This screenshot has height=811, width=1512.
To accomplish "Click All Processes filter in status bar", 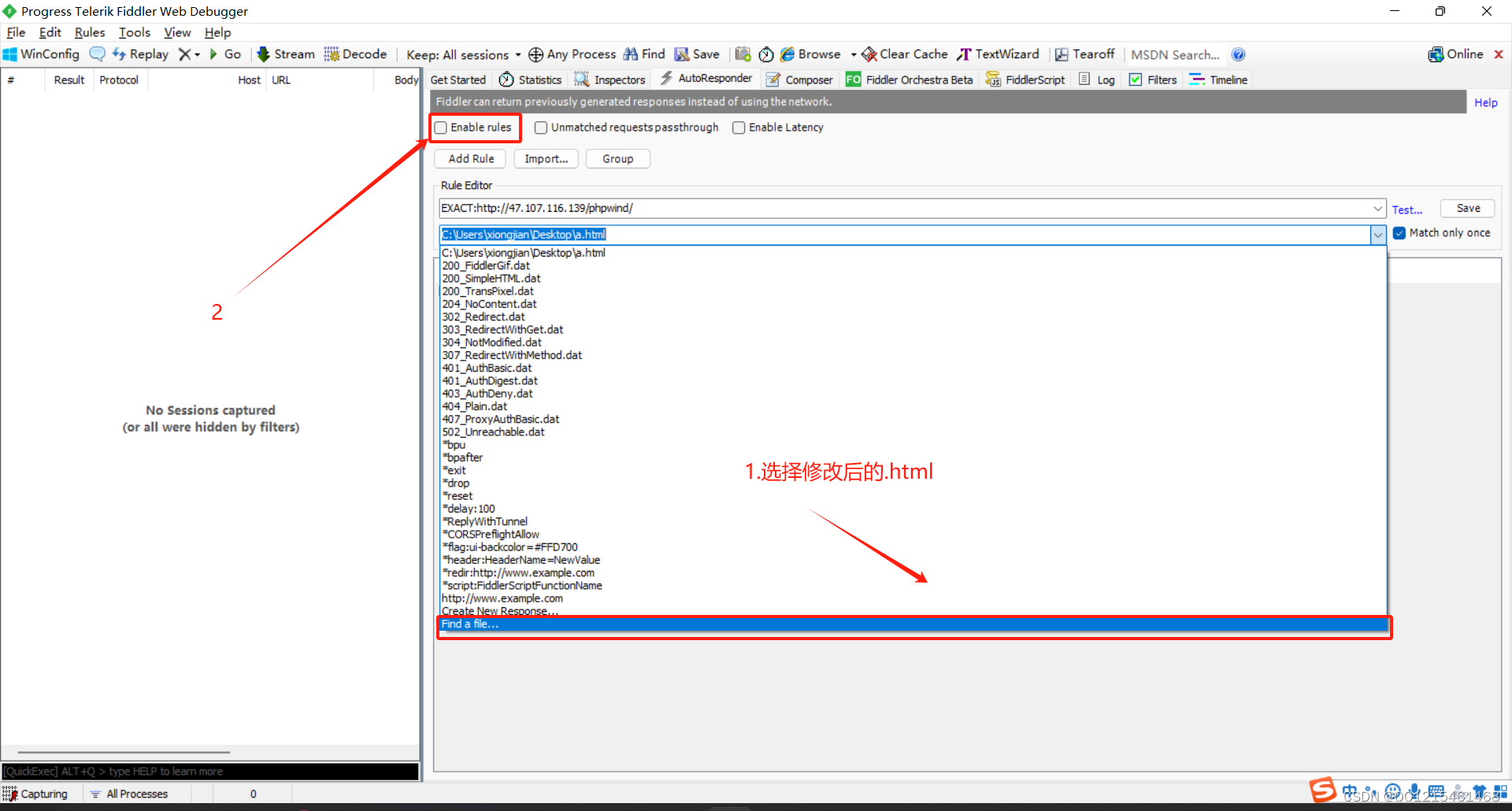I will click(x=129, y=794).
